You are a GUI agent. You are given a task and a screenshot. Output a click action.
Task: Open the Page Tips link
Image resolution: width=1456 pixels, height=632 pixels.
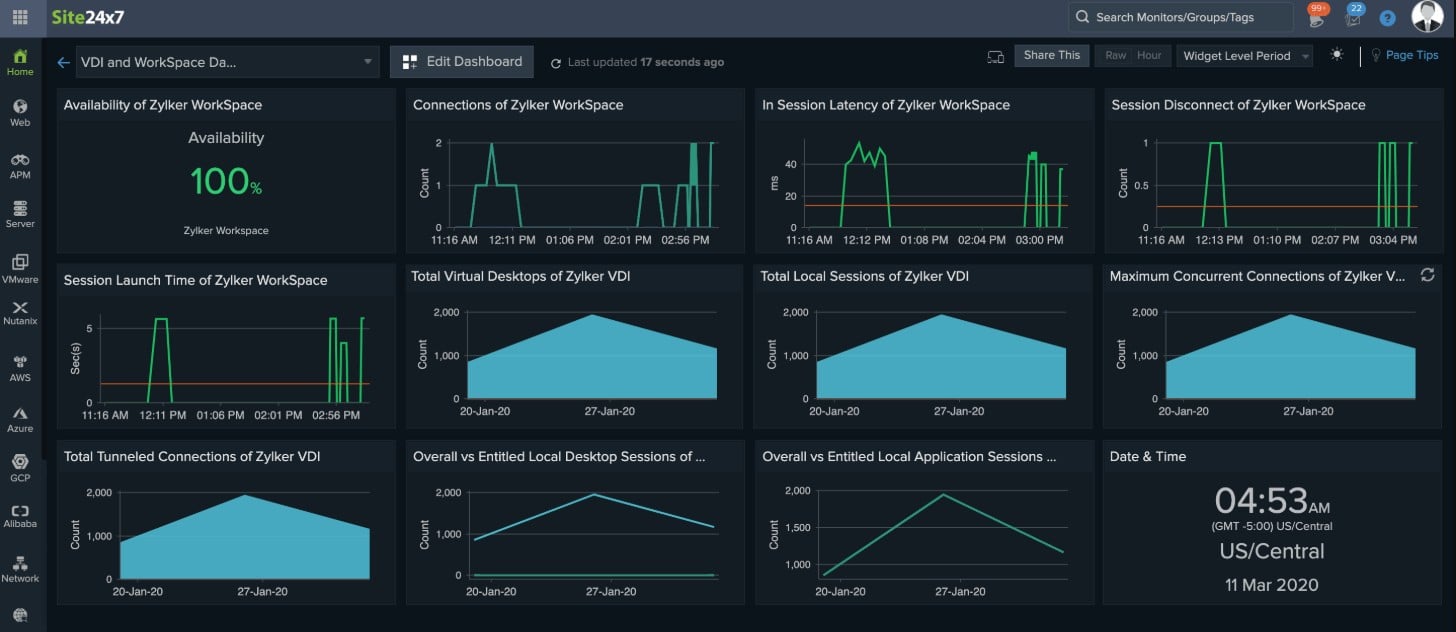click(x=1404, y=56)
